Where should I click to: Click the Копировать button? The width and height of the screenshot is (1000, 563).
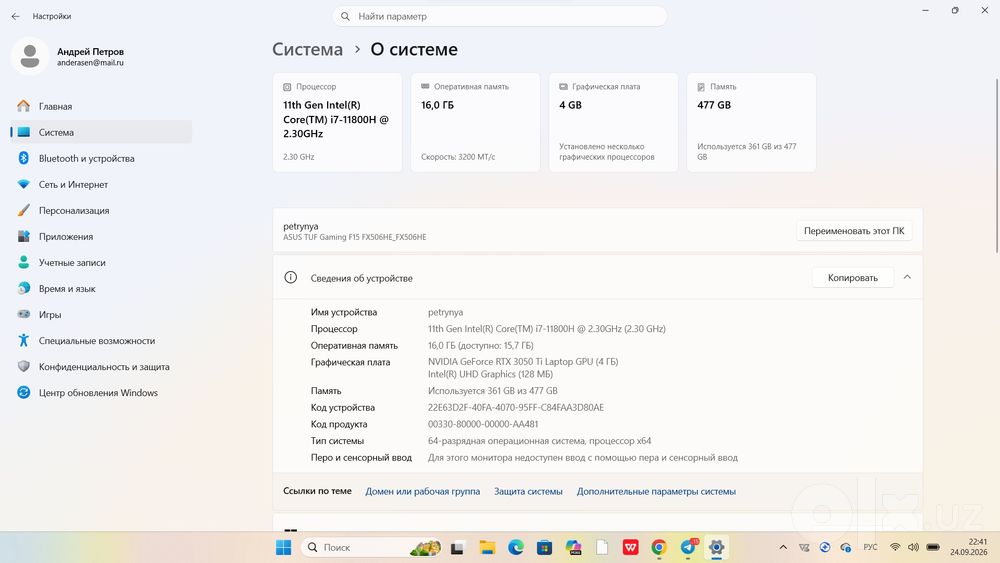[x=853, y=278]
